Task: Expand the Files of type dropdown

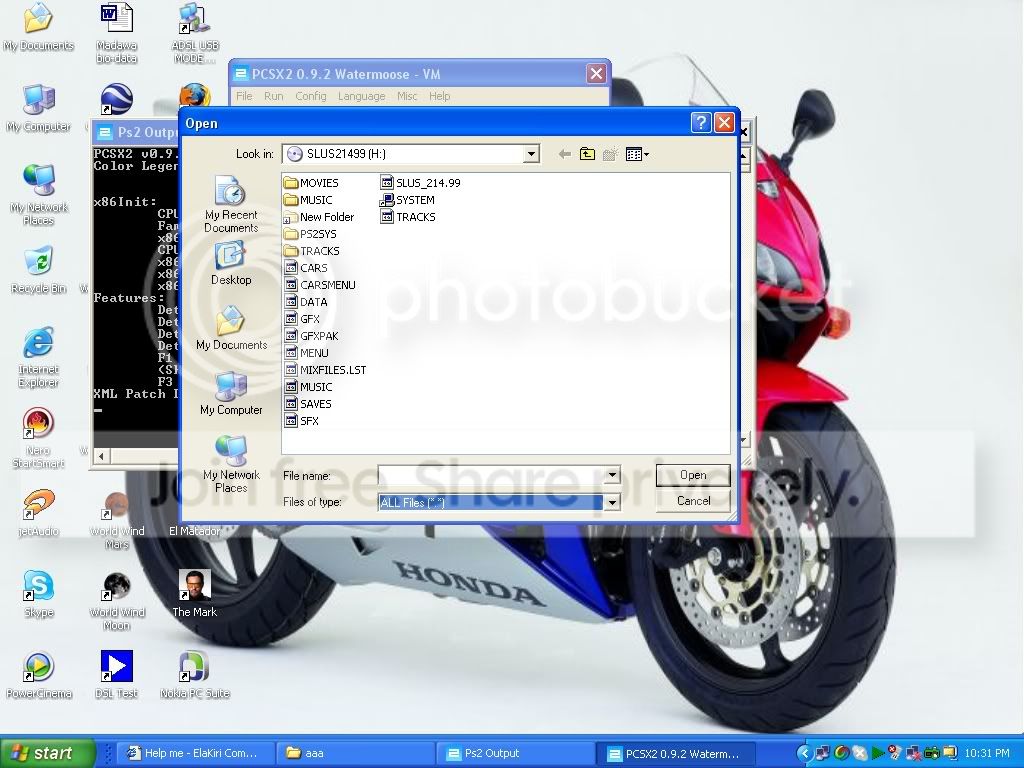Action: point(612,502)
